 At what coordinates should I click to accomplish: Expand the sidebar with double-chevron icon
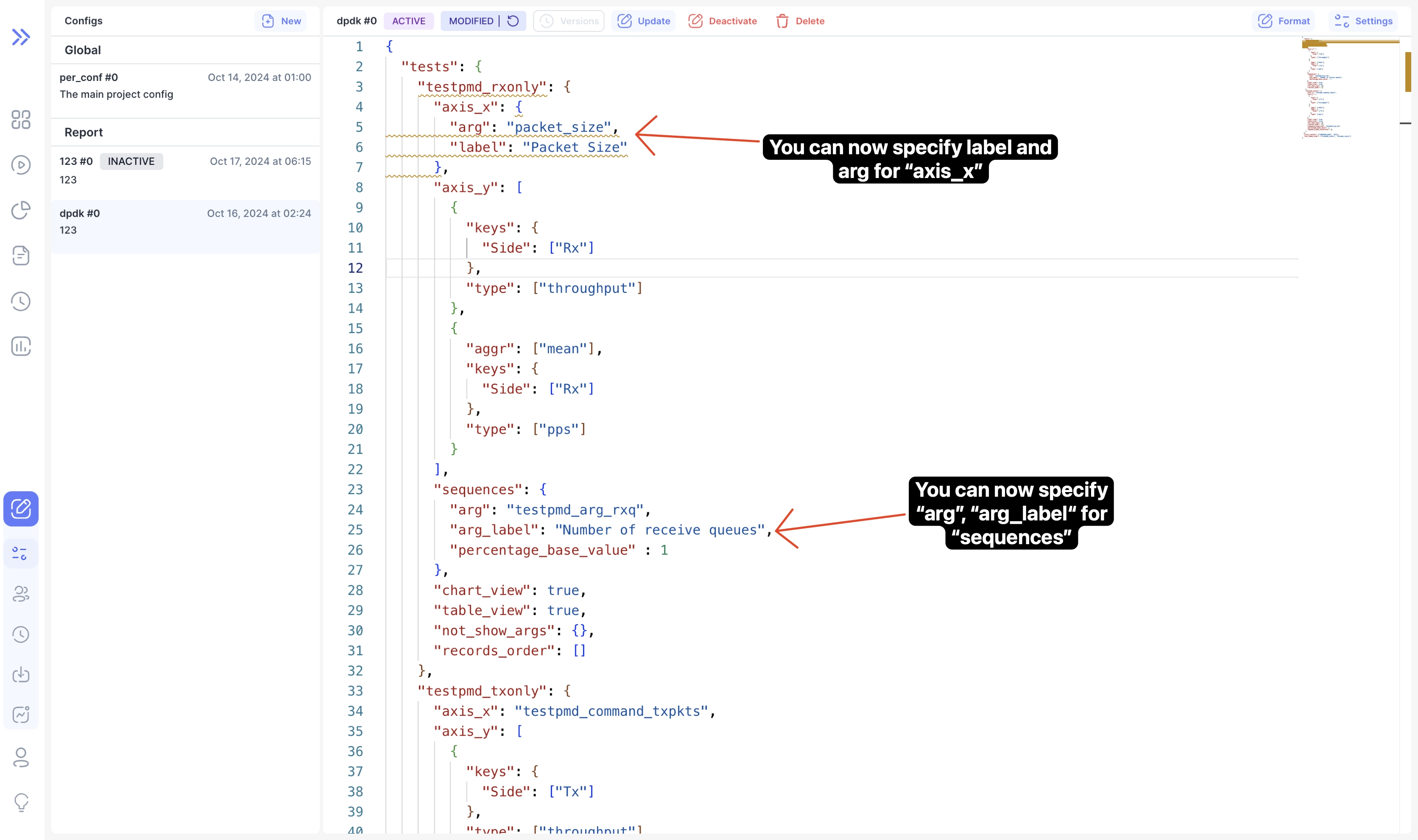[x=21, y=37]
